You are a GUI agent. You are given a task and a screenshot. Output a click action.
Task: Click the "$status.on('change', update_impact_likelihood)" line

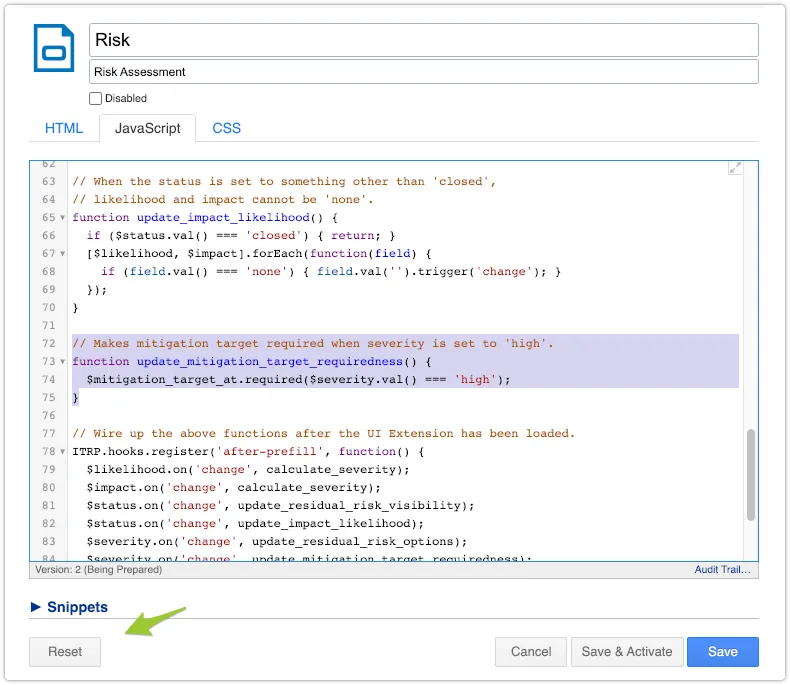click(255, 524)
